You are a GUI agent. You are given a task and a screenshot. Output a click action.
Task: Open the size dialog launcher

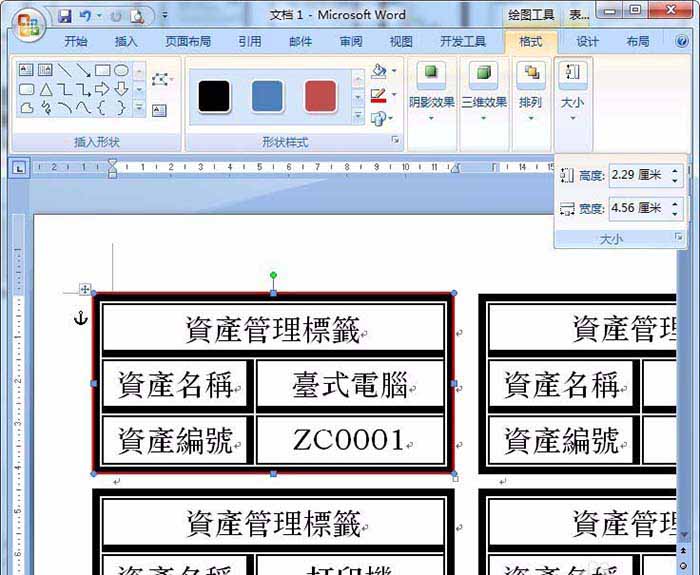(679, 237)
